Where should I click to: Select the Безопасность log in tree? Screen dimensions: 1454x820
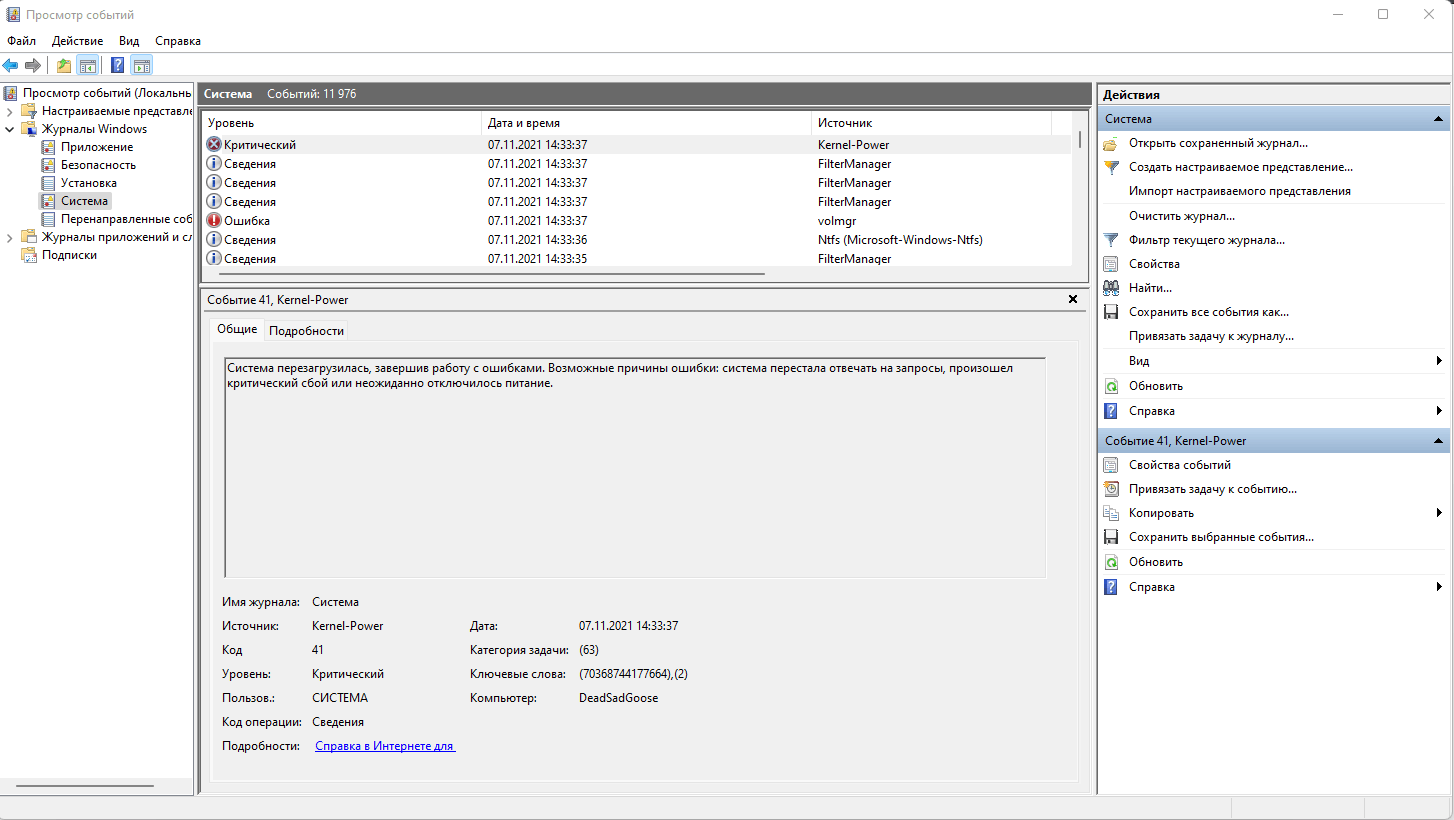tap(98, 165)
